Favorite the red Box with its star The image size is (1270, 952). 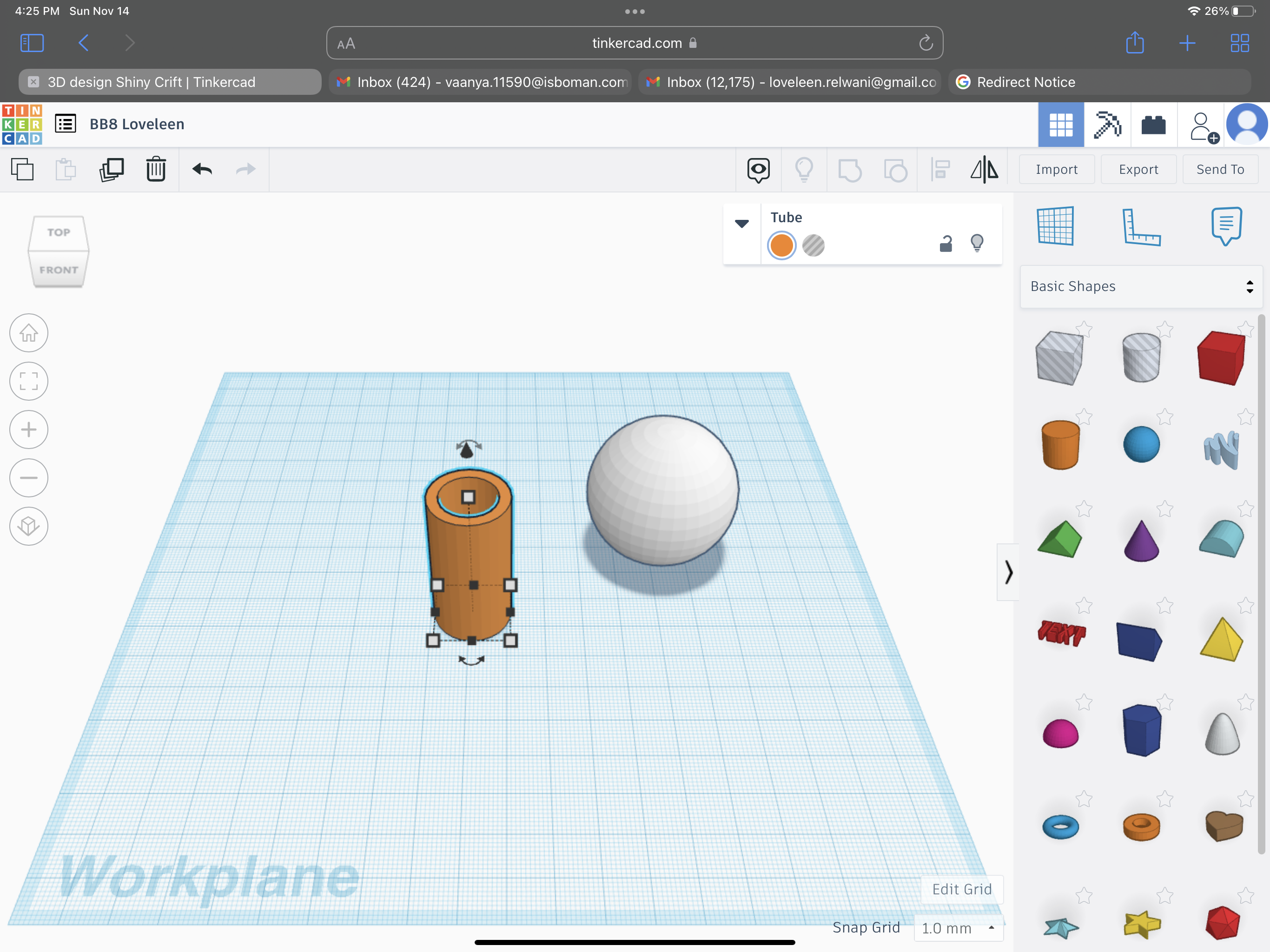tap(1245, 329)
